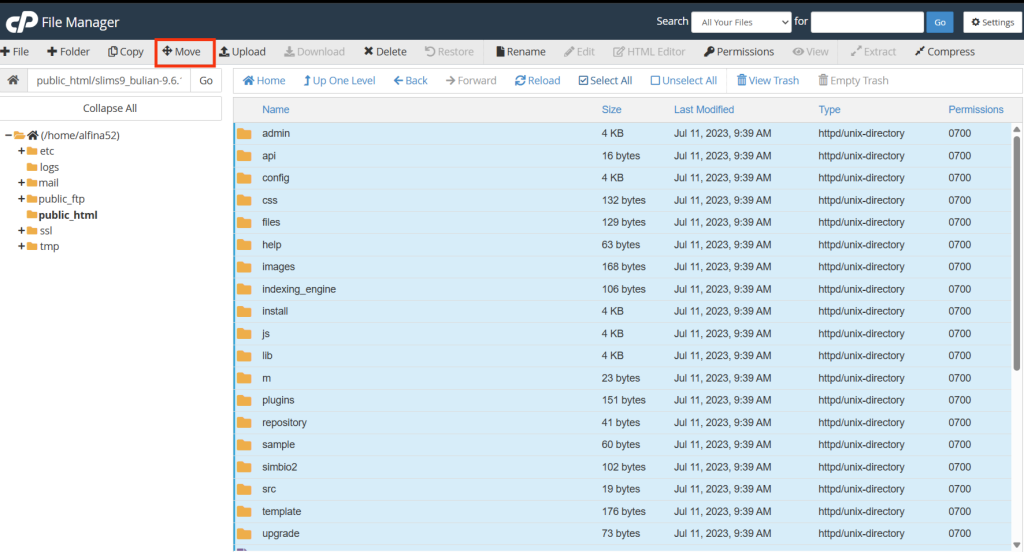The width and height of the screenshot is (1024, 552).
Task: Click the search text input field
Action: point(866,22)
